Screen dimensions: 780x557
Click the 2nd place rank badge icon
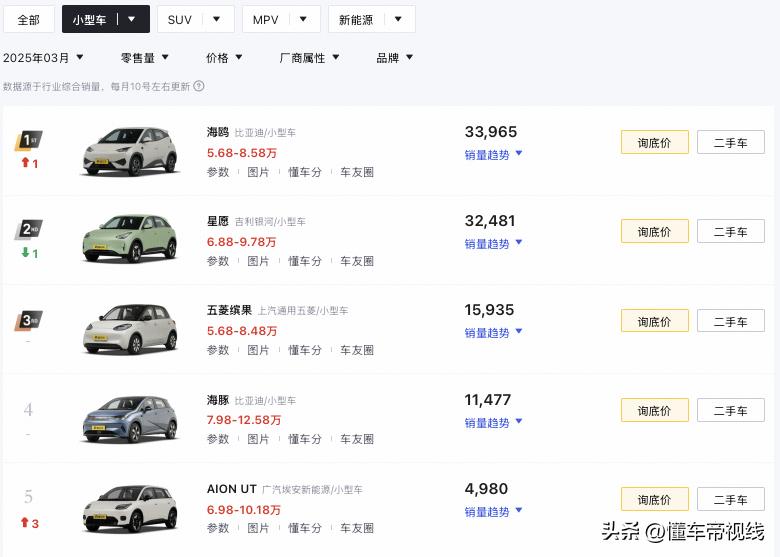click(28, 231)
